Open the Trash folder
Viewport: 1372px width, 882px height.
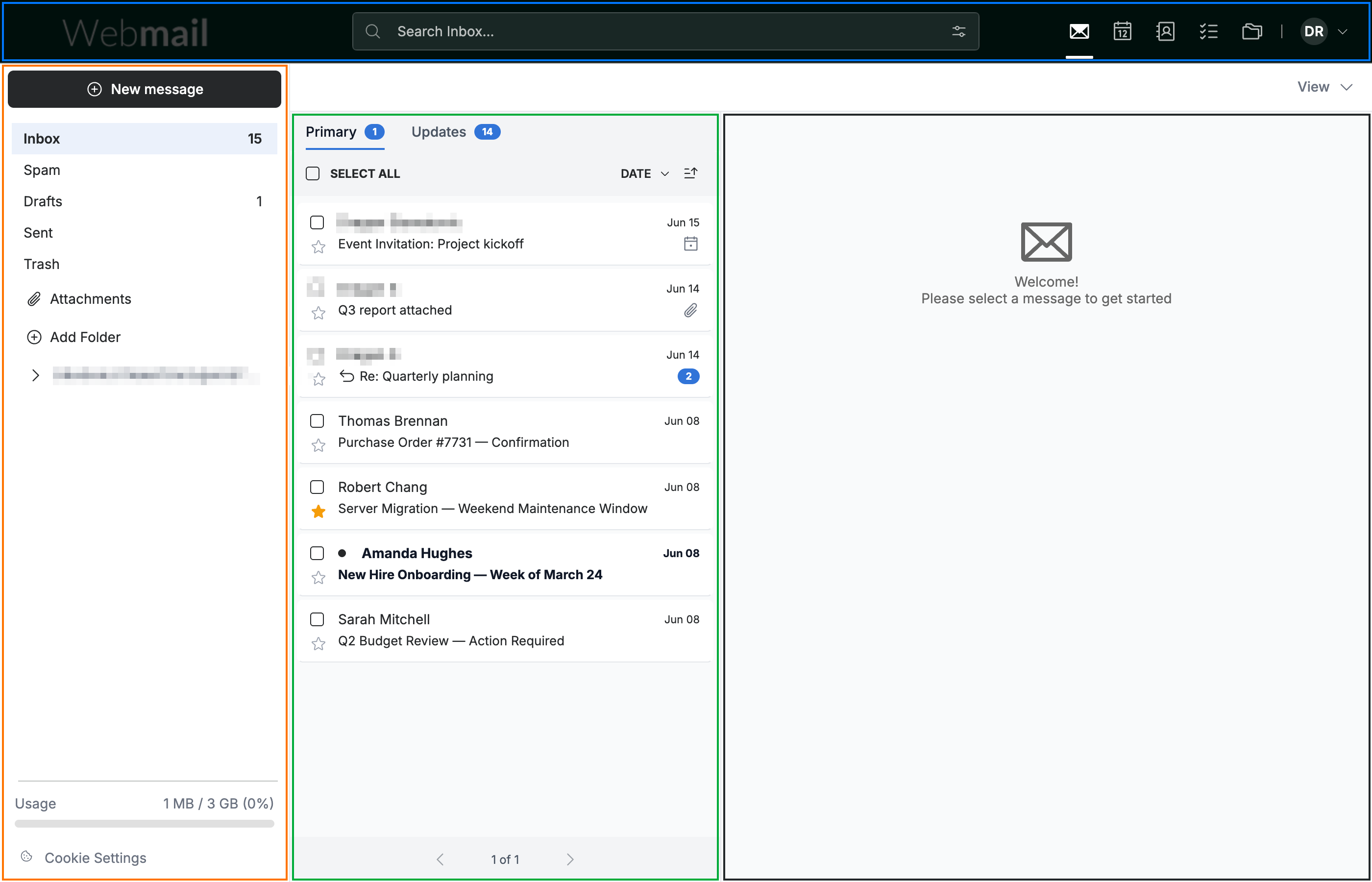[x=144, y=264]
